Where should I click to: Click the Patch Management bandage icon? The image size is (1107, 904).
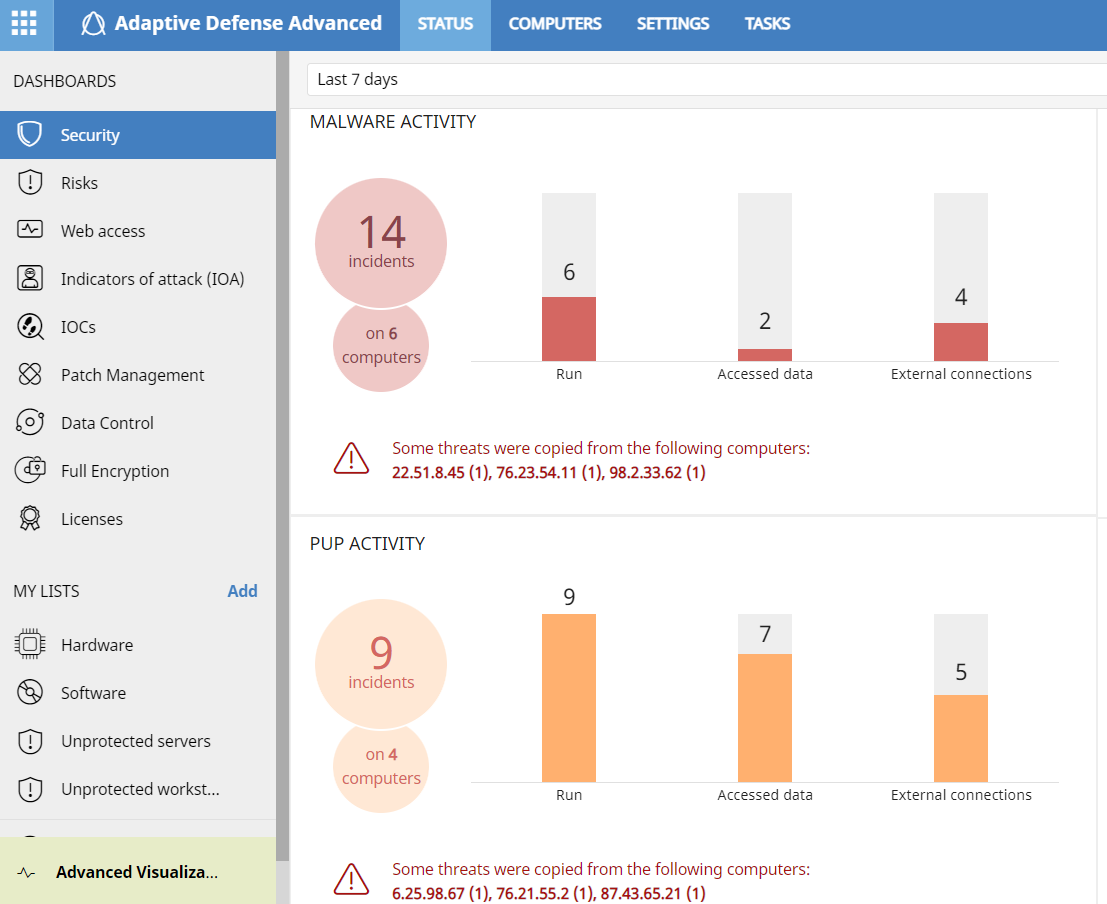pyautogui.click(x=30, y=374)
